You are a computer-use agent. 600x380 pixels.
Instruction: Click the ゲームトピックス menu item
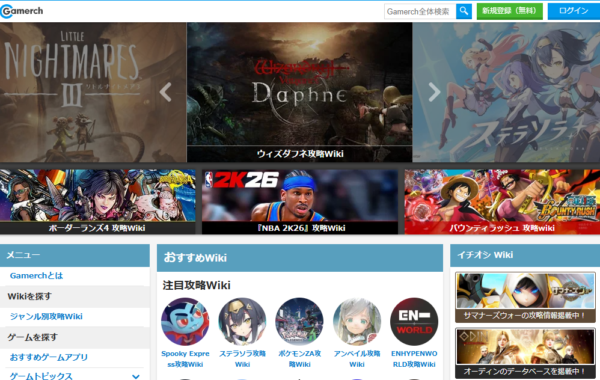tap(41, 376)
